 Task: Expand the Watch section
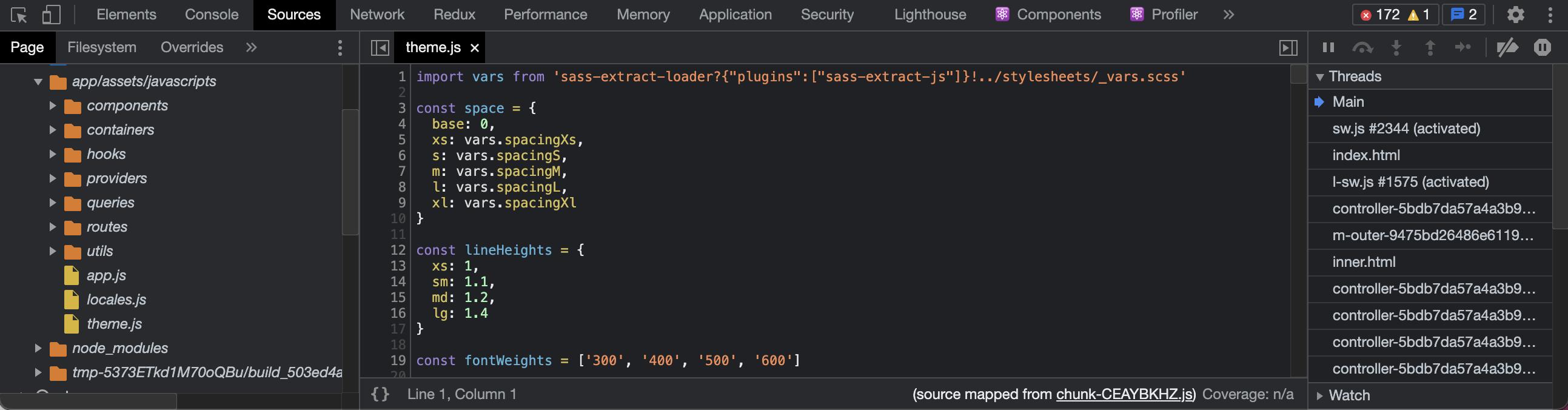pyautogui.click(x=1319, y=395)
